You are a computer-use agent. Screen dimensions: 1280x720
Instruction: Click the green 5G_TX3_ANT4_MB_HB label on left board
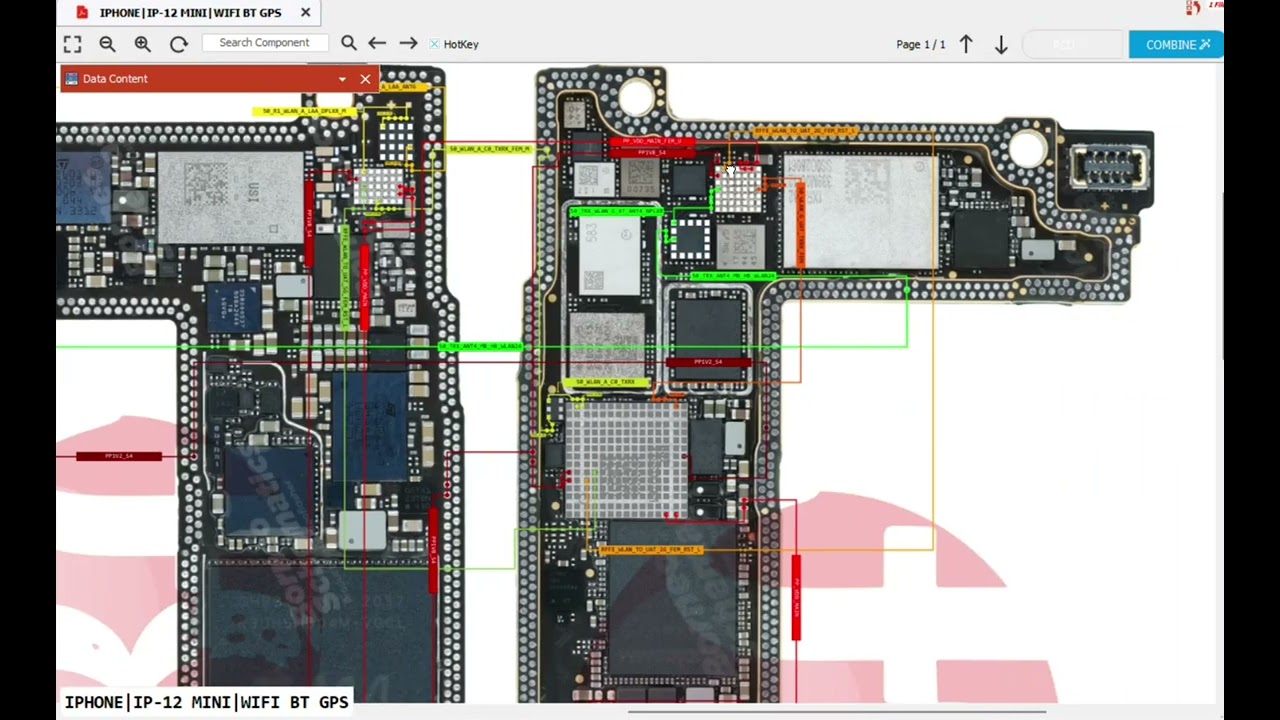click(x=480, y=346)
